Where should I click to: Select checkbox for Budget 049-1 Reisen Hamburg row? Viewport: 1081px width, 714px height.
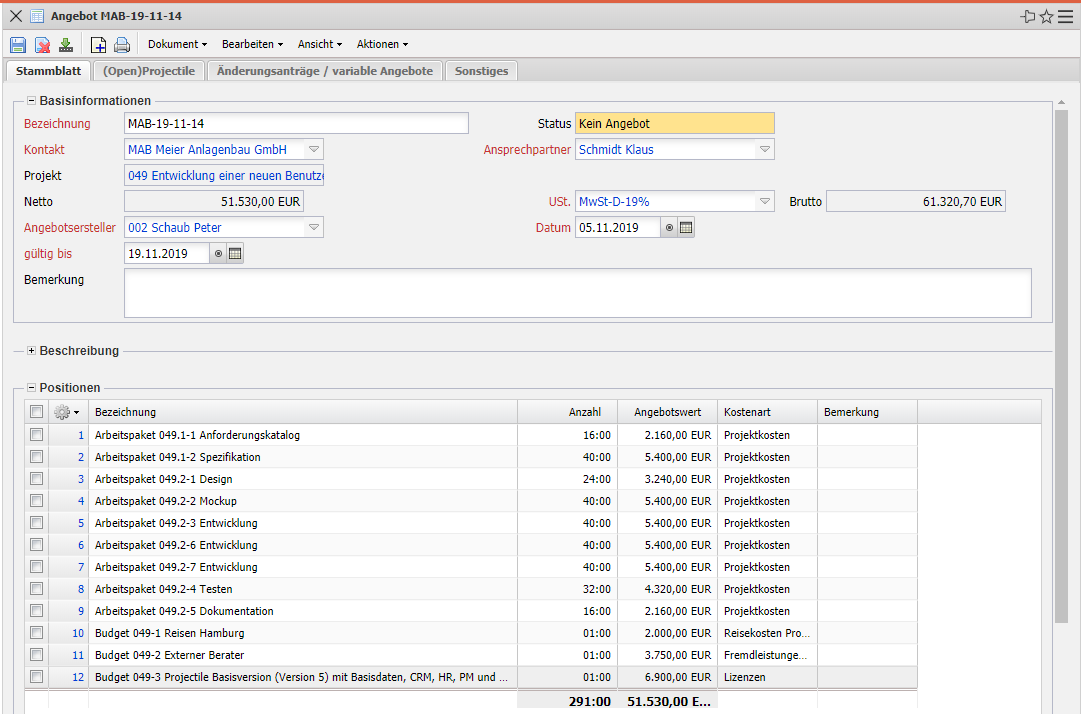coord(37,633)
